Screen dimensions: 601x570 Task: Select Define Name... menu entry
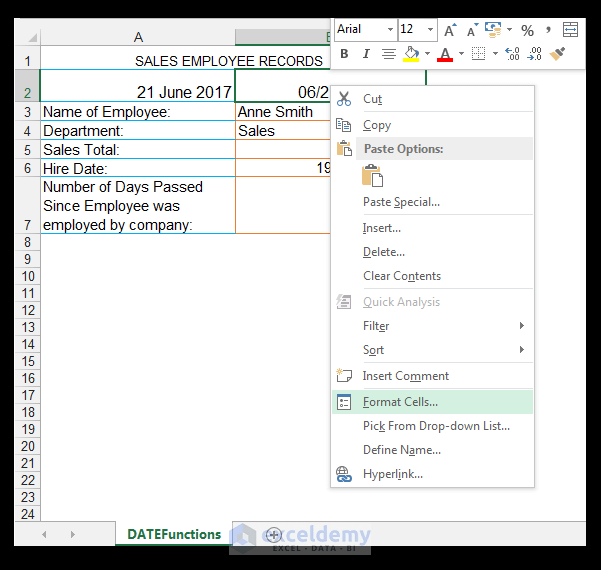[432, 450]
